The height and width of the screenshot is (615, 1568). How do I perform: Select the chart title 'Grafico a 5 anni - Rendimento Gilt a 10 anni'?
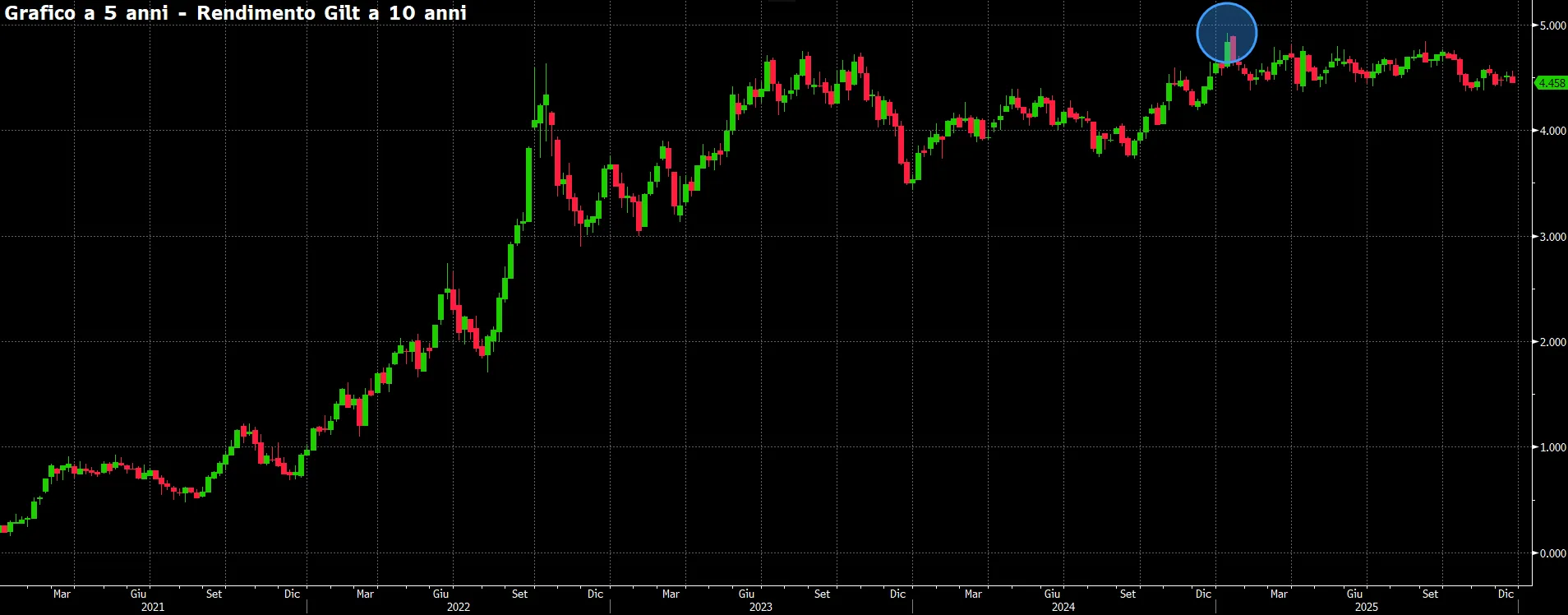click(x=236, y=13)
